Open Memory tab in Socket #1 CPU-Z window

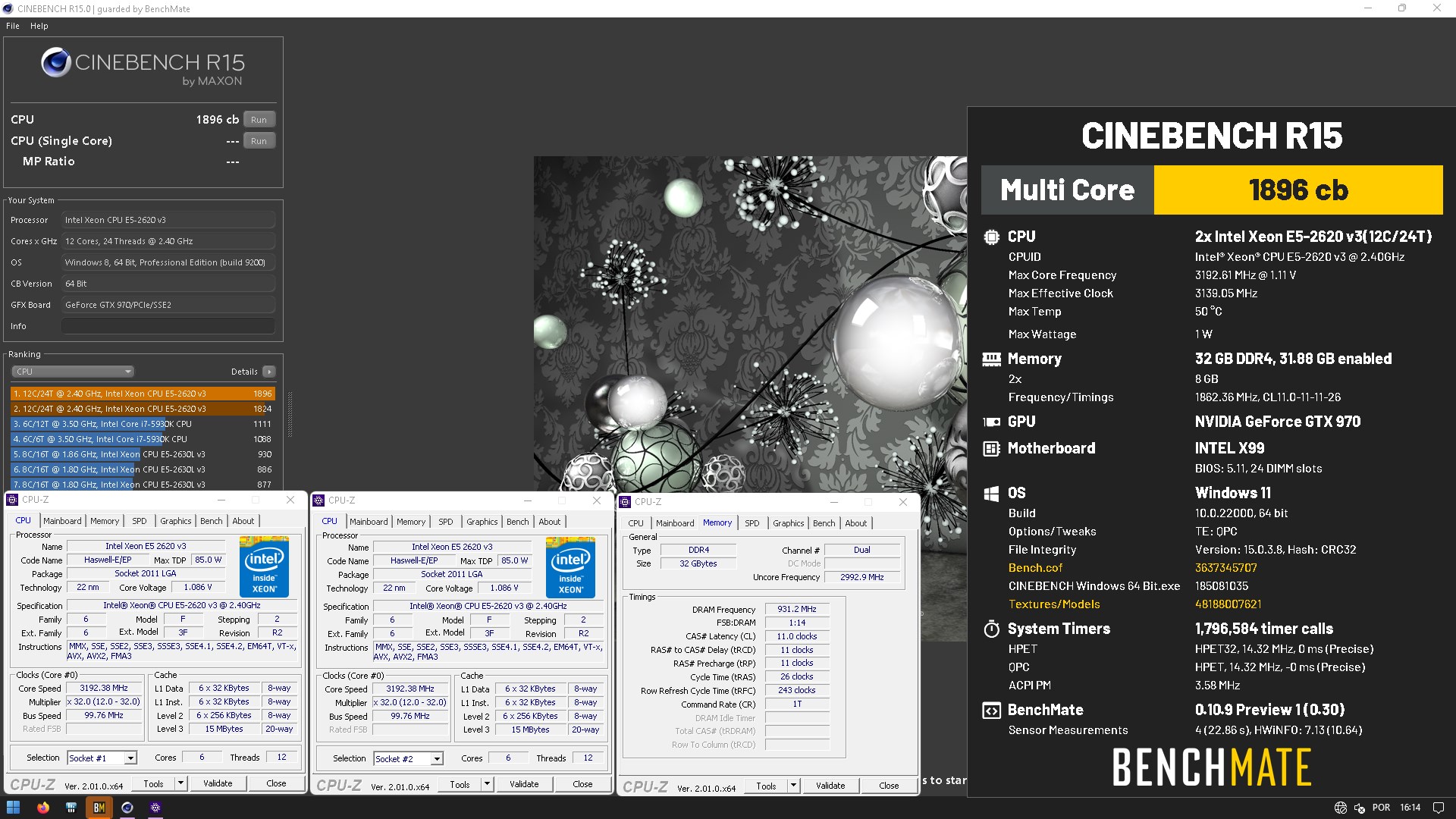pyautogui.click(x=105, y=521)
